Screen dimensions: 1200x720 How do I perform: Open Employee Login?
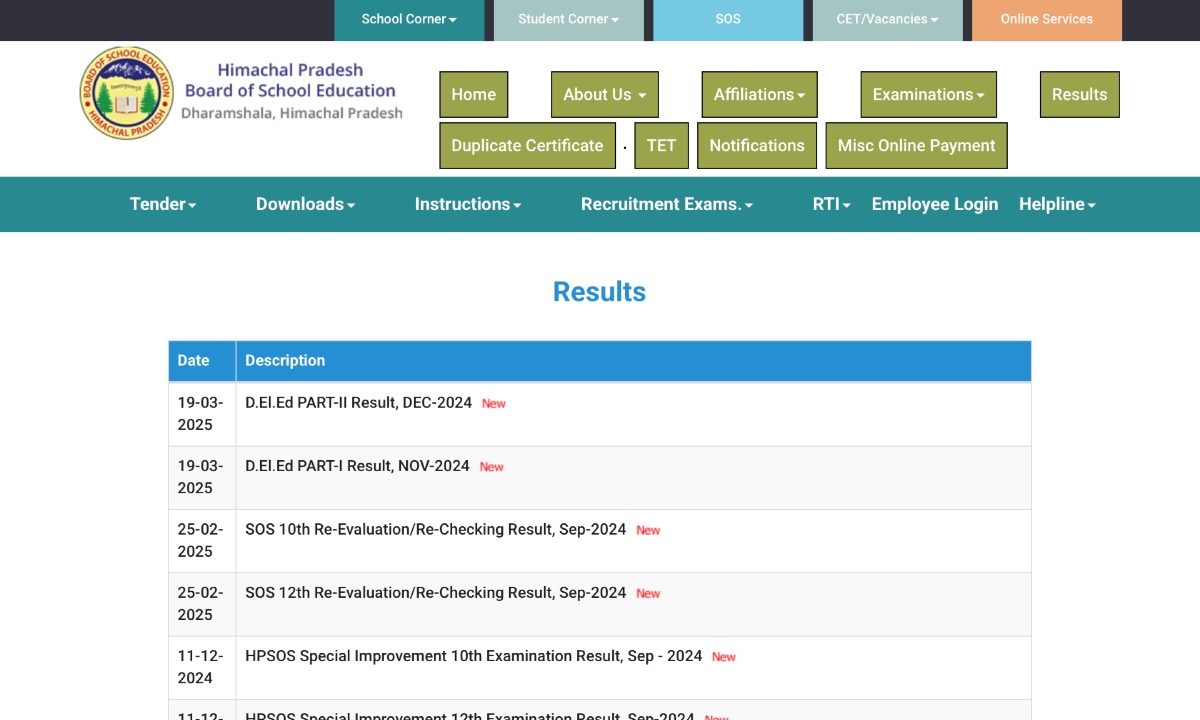(x=935, y=204)
